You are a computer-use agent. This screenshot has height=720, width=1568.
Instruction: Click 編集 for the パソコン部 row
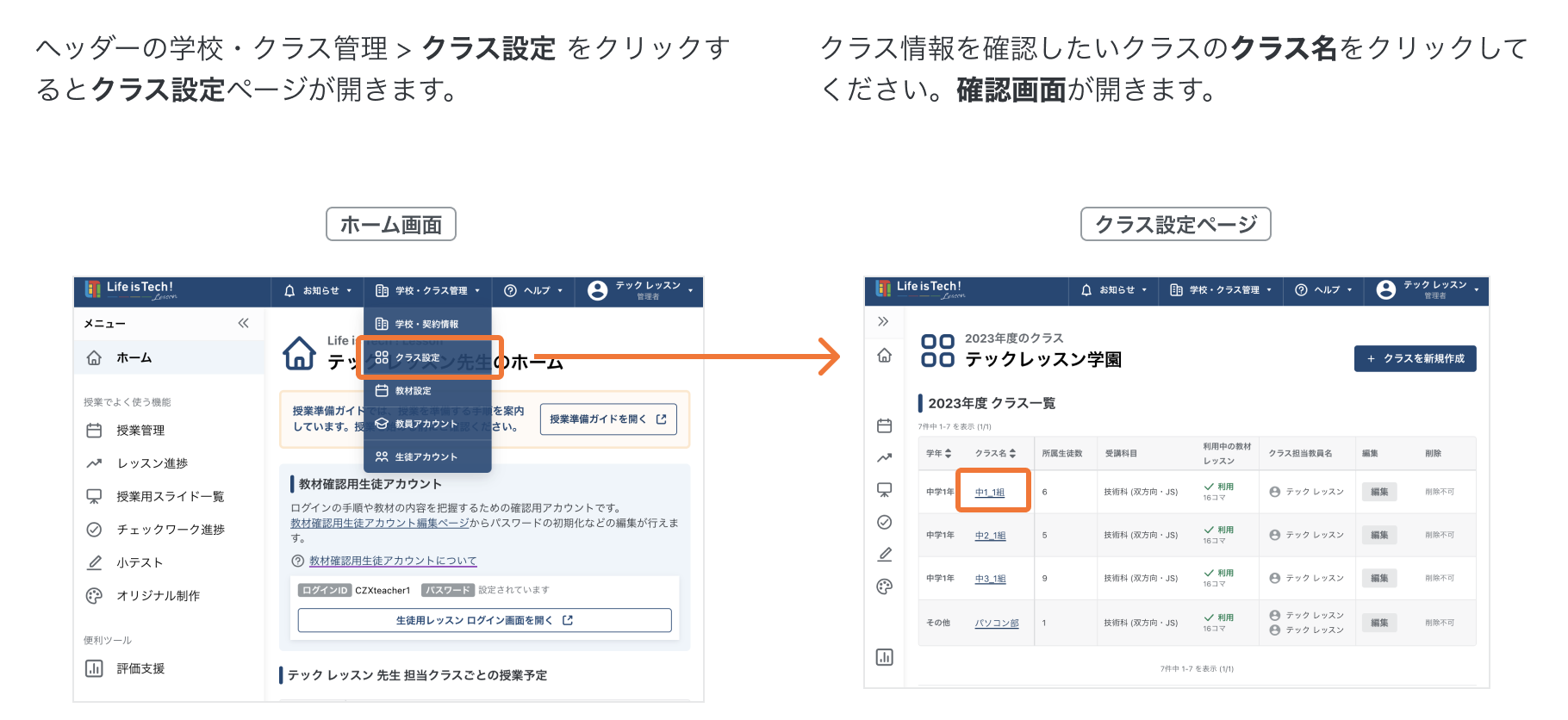pos(1379,623)
